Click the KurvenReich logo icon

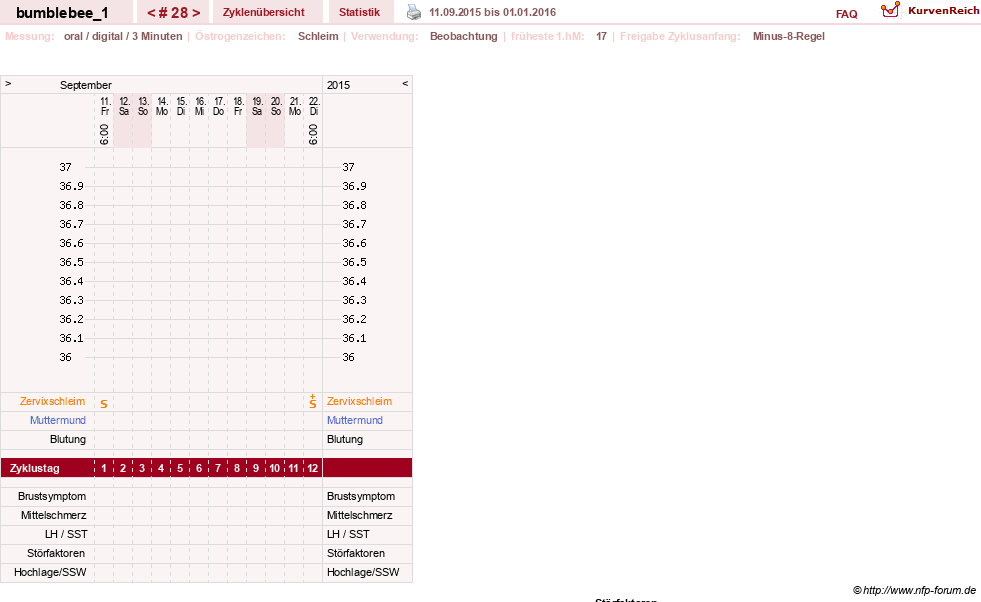tap(890, 10)
